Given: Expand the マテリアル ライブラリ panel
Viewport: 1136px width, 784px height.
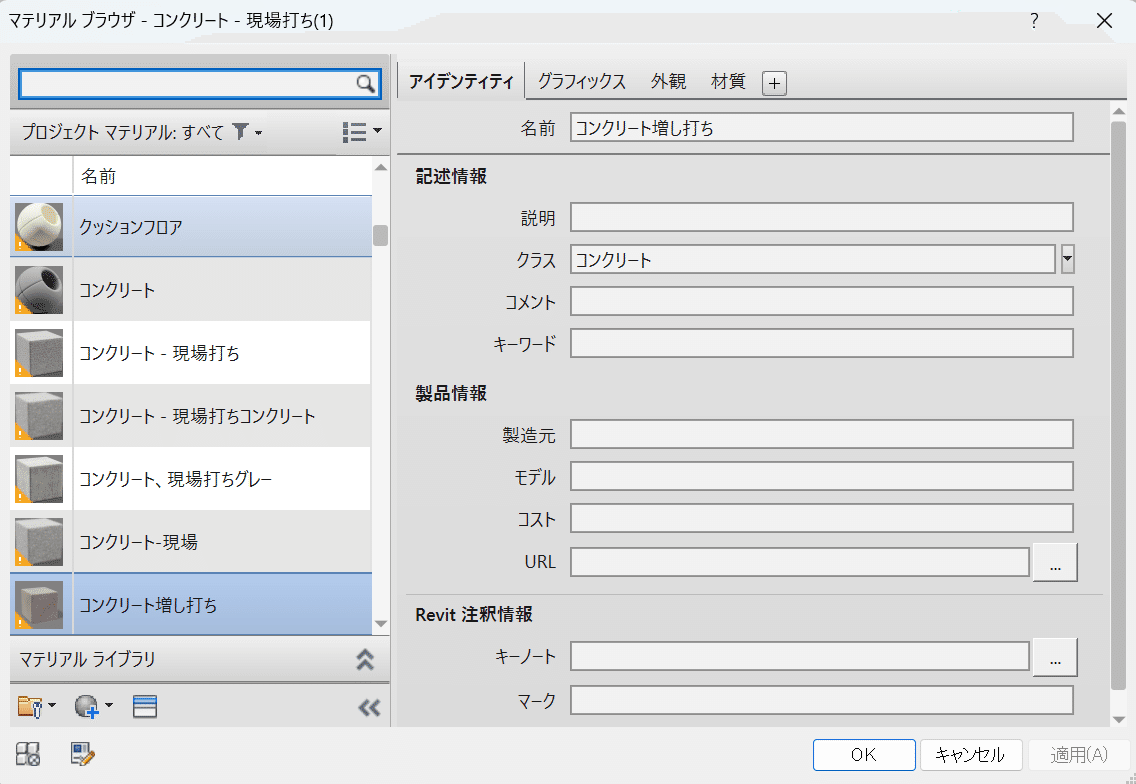Looking at the screenshot, I should [x=365, y=659].
